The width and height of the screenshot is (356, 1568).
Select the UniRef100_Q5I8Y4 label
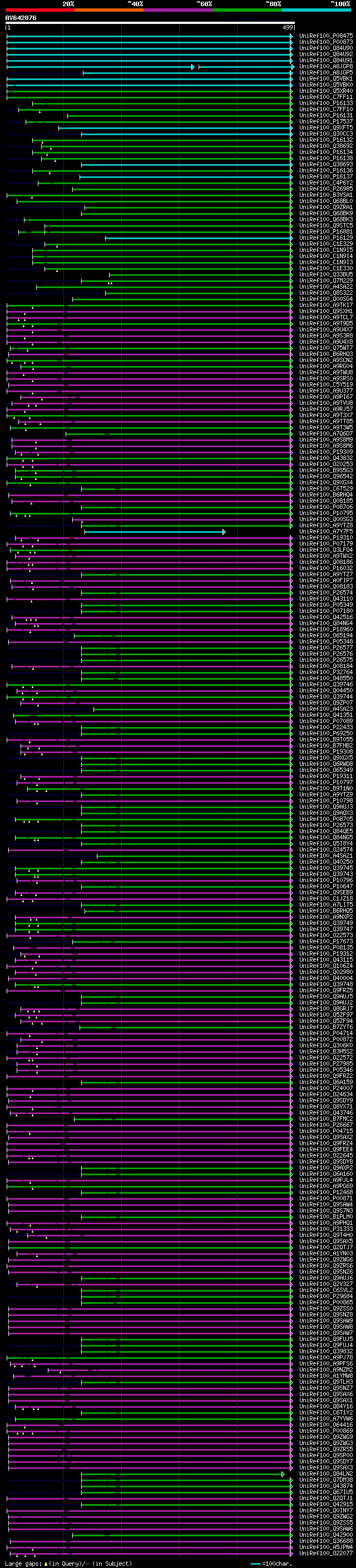coord(326,843)
